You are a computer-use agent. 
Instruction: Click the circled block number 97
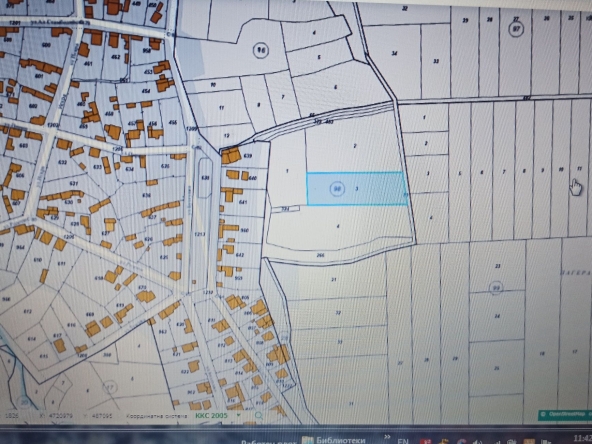516,29
